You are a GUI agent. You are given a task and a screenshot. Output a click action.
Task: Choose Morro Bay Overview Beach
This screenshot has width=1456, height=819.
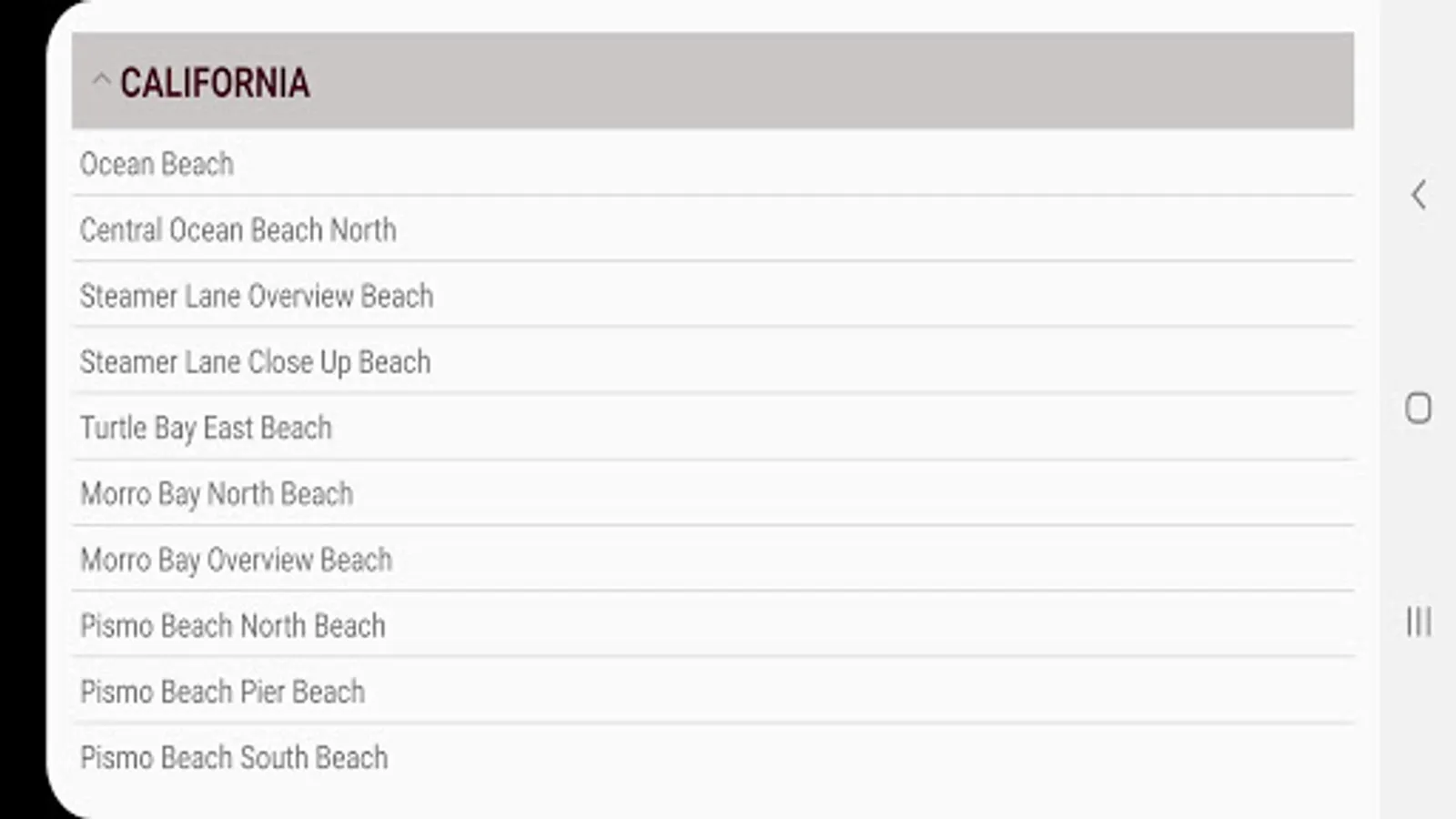(237, 560)
